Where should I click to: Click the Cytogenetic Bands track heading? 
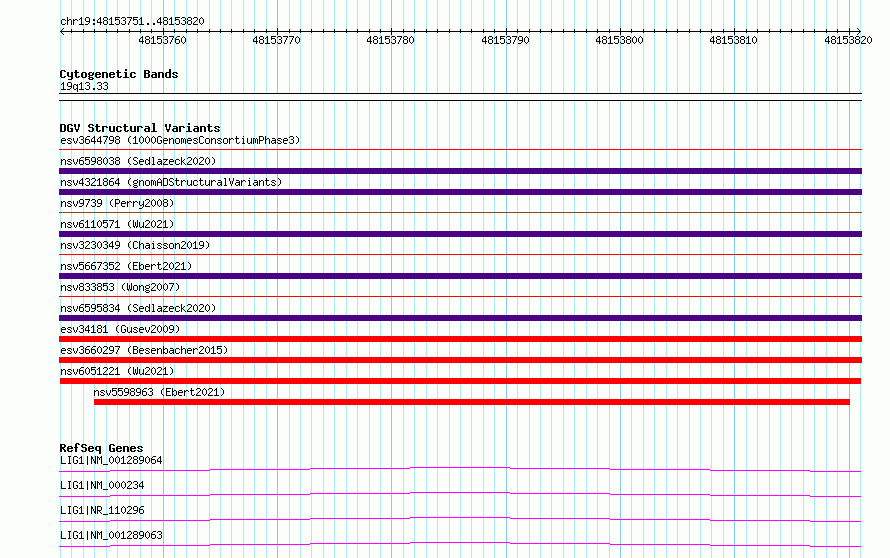coord(119,74)
